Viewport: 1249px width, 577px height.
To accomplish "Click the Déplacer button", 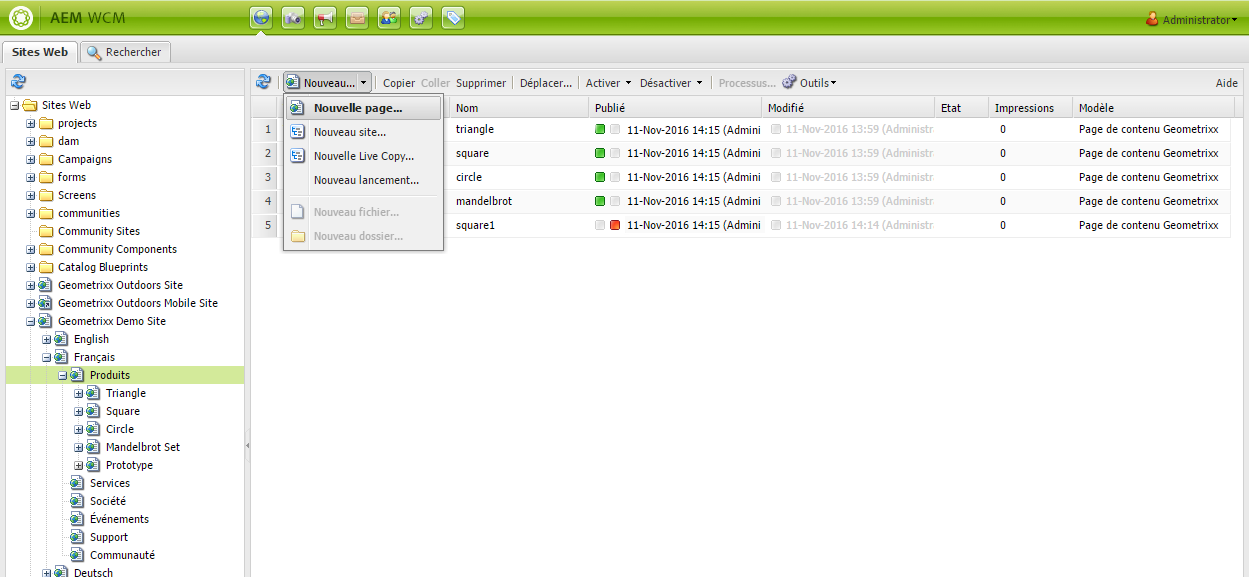I will point(546,83).
